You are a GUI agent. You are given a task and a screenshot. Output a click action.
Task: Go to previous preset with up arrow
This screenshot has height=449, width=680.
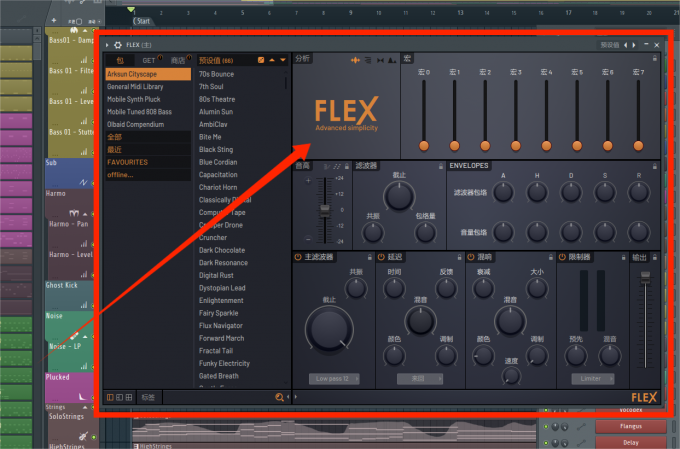pos(272,60)
